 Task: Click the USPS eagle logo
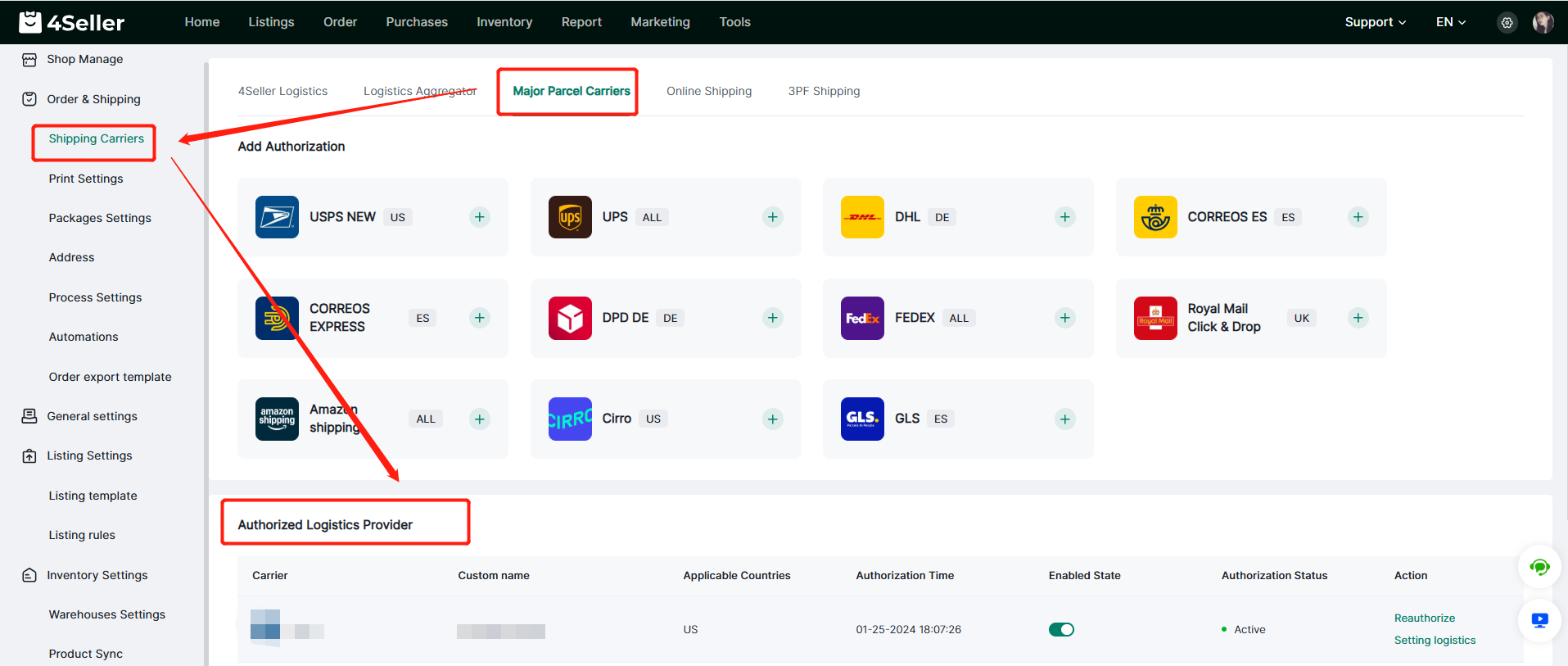277,217
